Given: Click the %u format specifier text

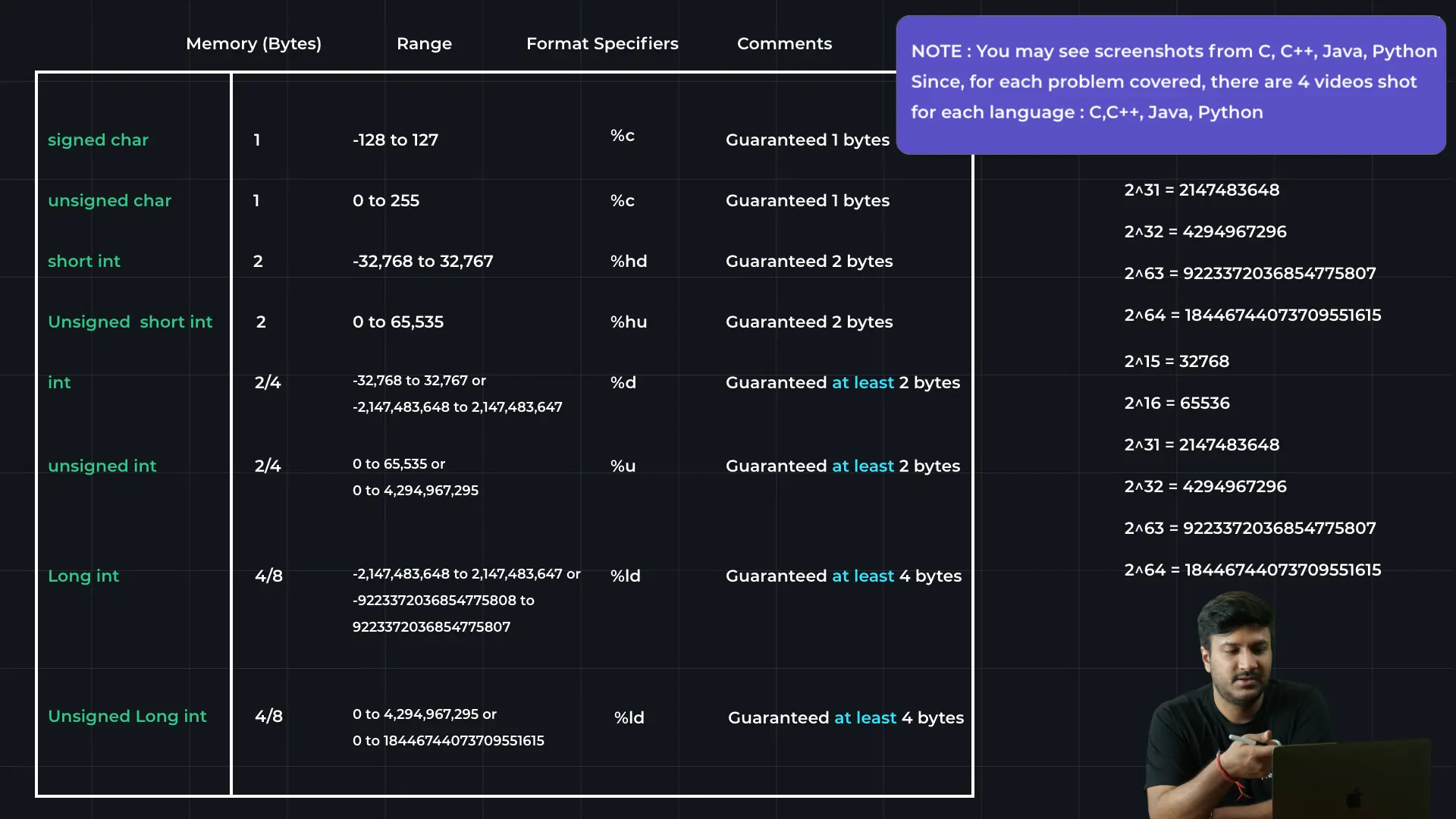Looking at the screenshot, I should click(x=623, y=466).
